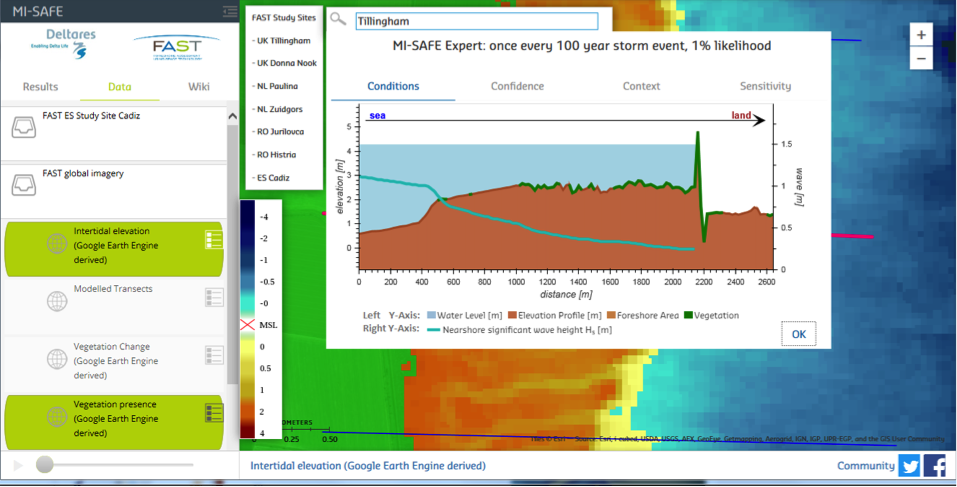Screen dimensions: 957x487
Task: Show legend for Vegetation presence layer
Action: [x=214, y=413]
